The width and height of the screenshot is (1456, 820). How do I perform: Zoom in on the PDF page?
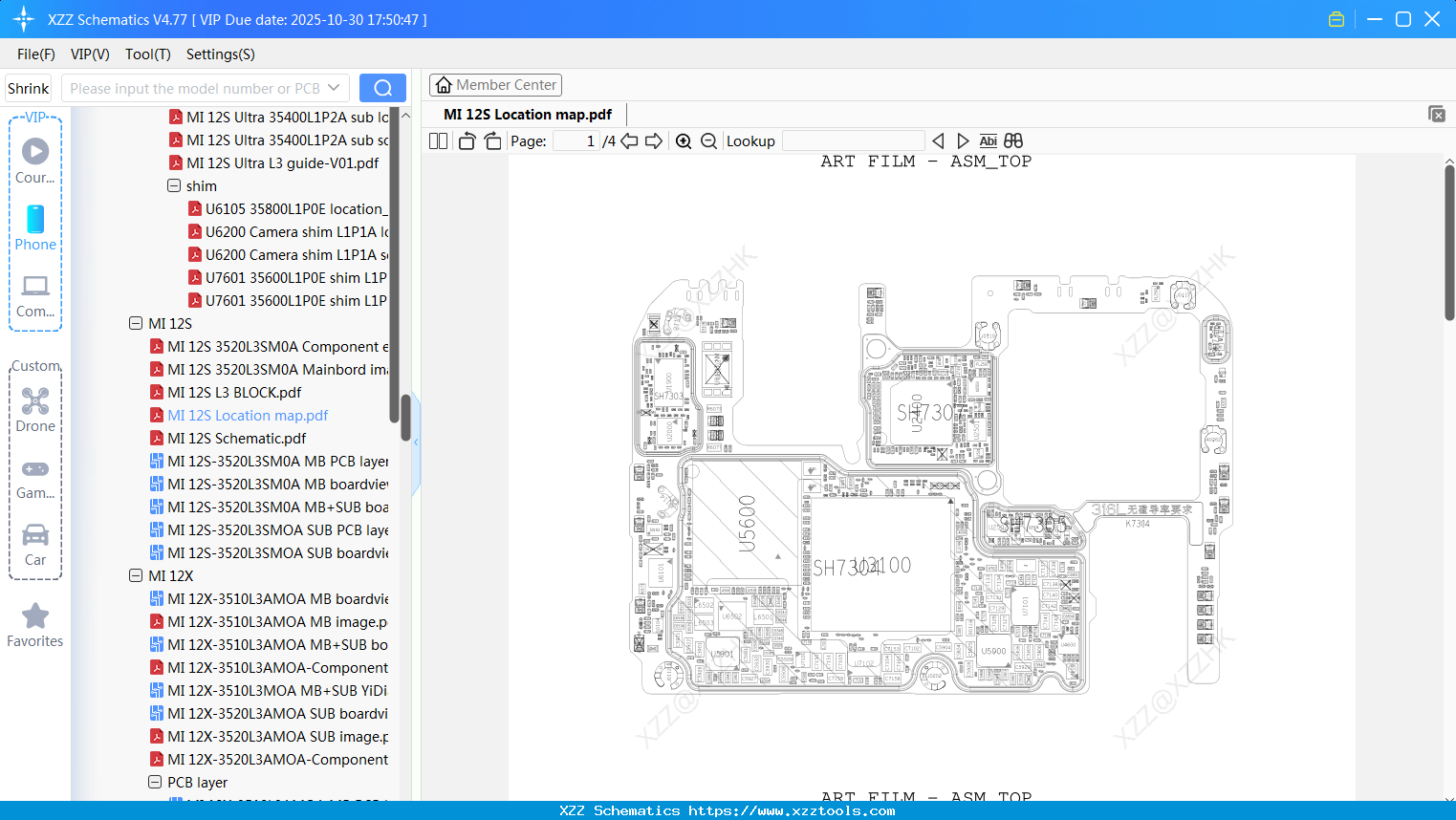[x=684, y=140]
